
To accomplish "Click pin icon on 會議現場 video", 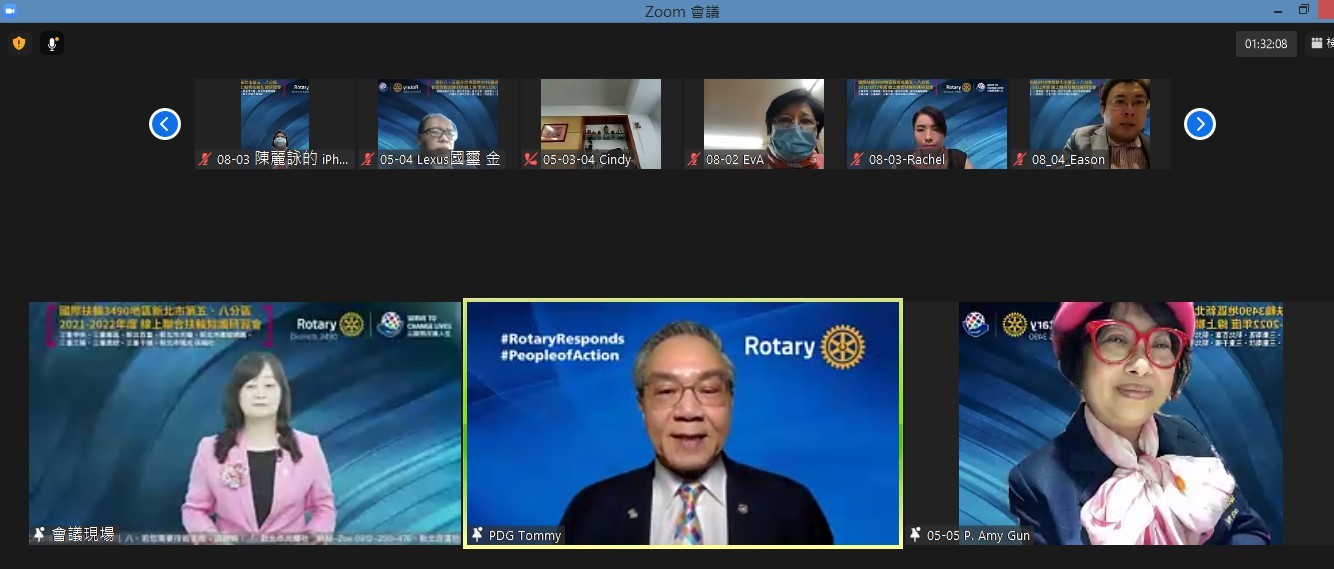I will [40, 535].
